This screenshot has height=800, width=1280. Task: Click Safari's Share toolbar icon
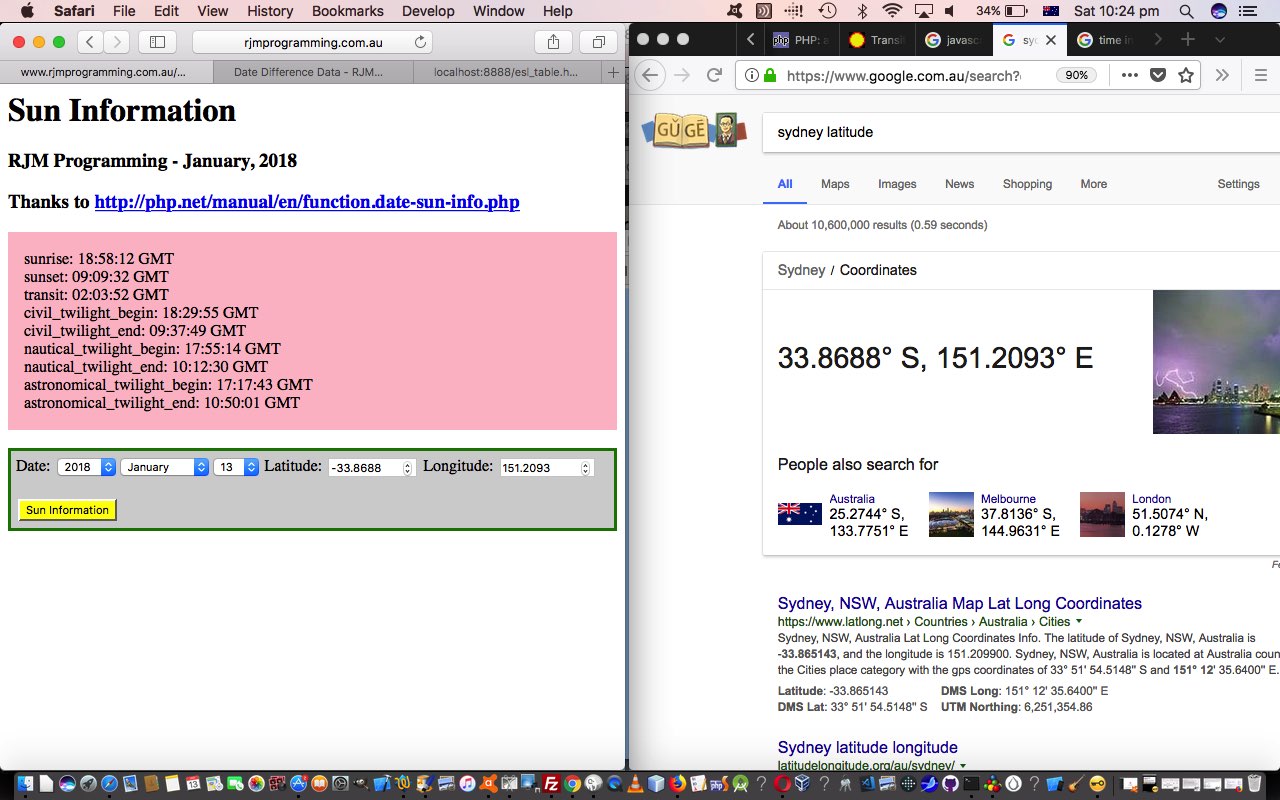tap(553, 42)
